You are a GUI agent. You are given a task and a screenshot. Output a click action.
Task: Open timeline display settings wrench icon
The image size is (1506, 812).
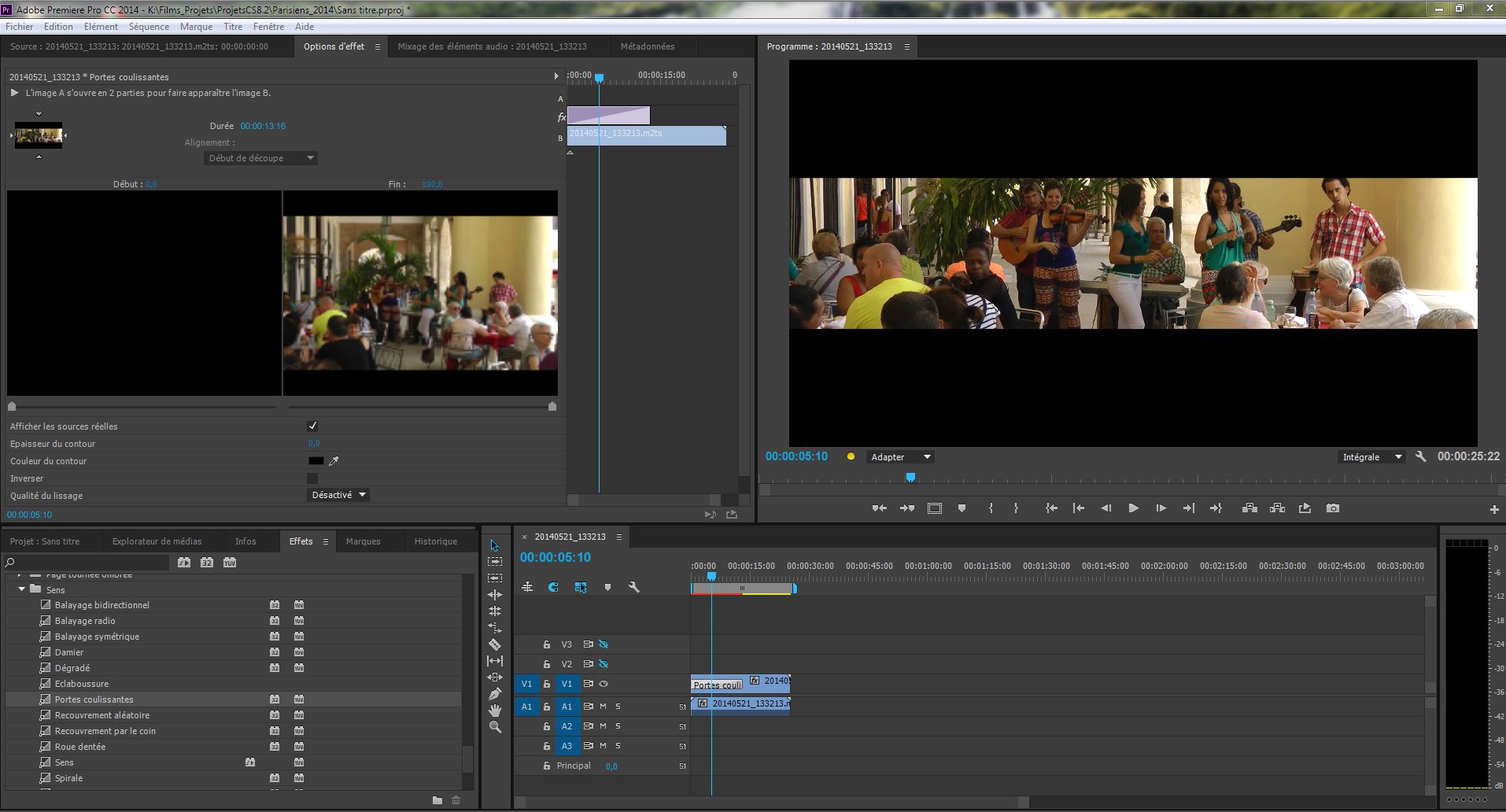633,587
